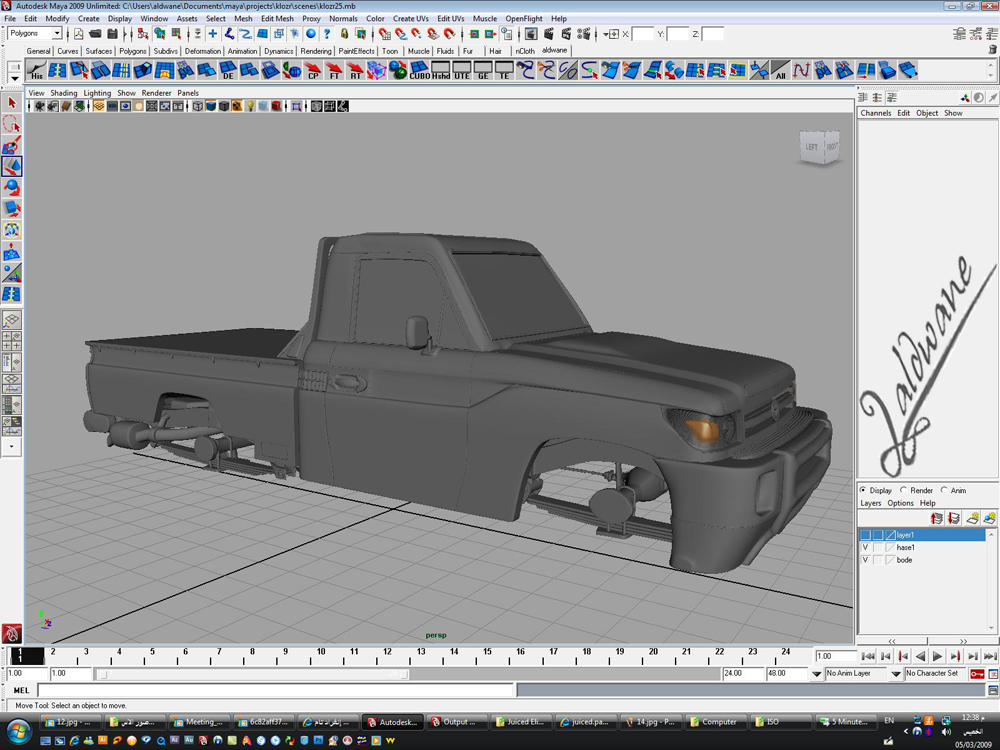Open Options menu in layer editor
1000x750 pixels.
coord(901,503)
